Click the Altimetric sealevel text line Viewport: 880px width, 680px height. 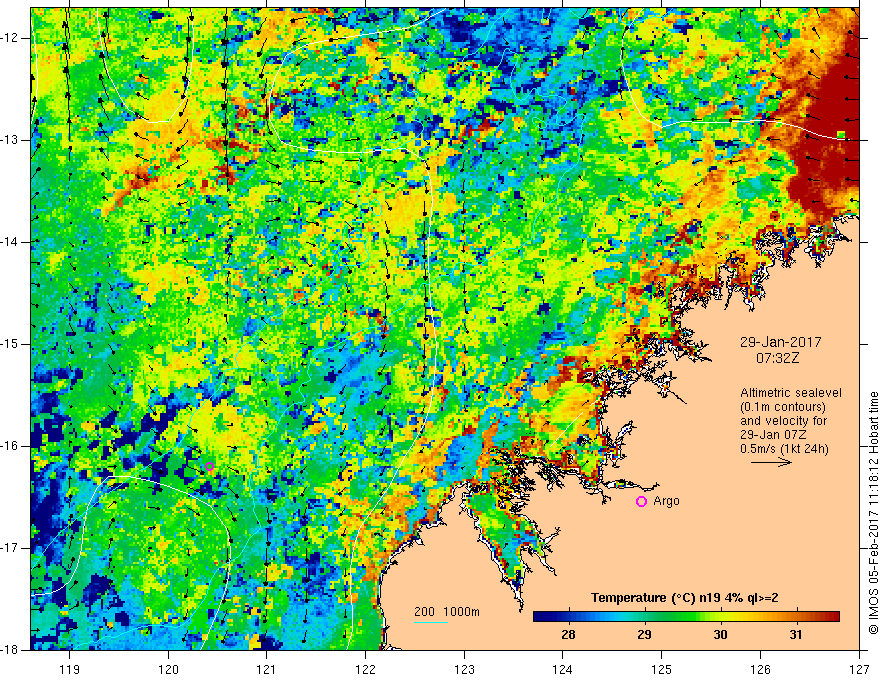tap(791, 393)
